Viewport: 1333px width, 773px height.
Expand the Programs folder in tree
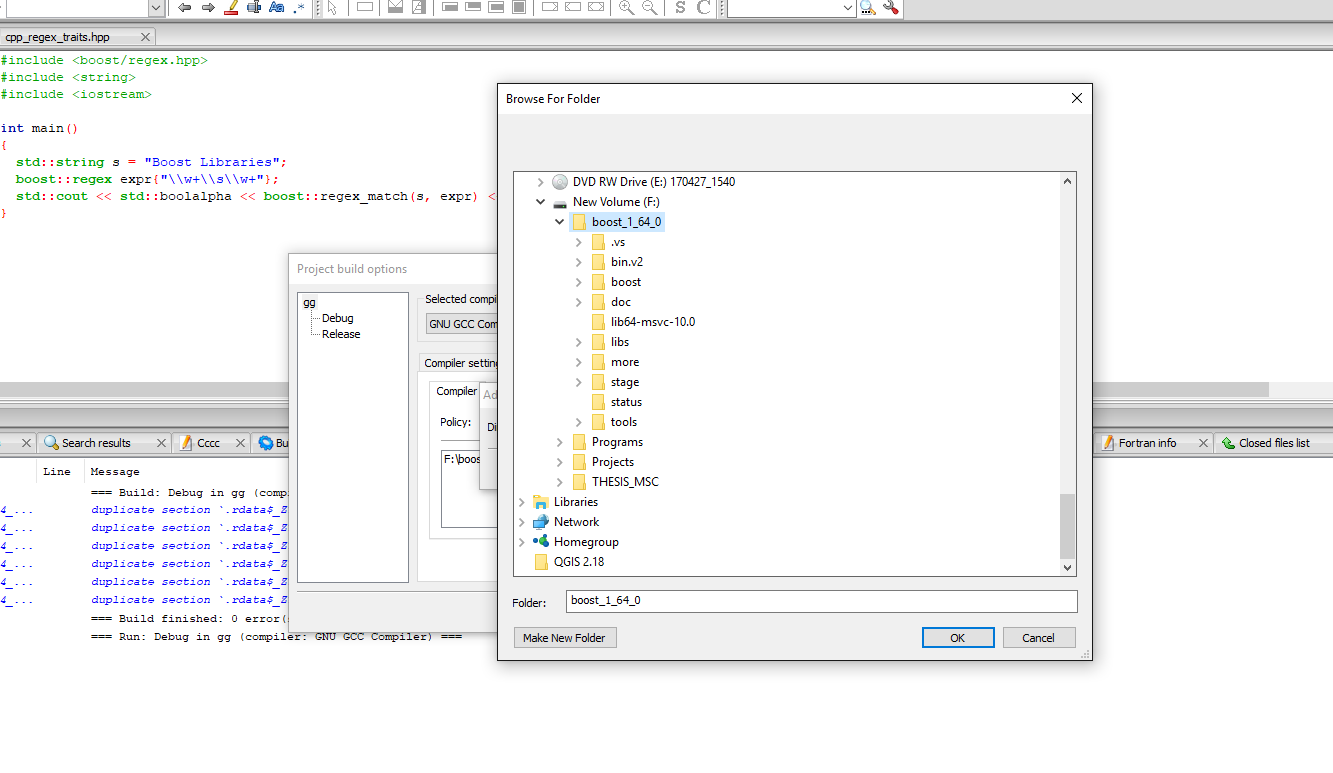pyautogui.click(x=560, y=442)
